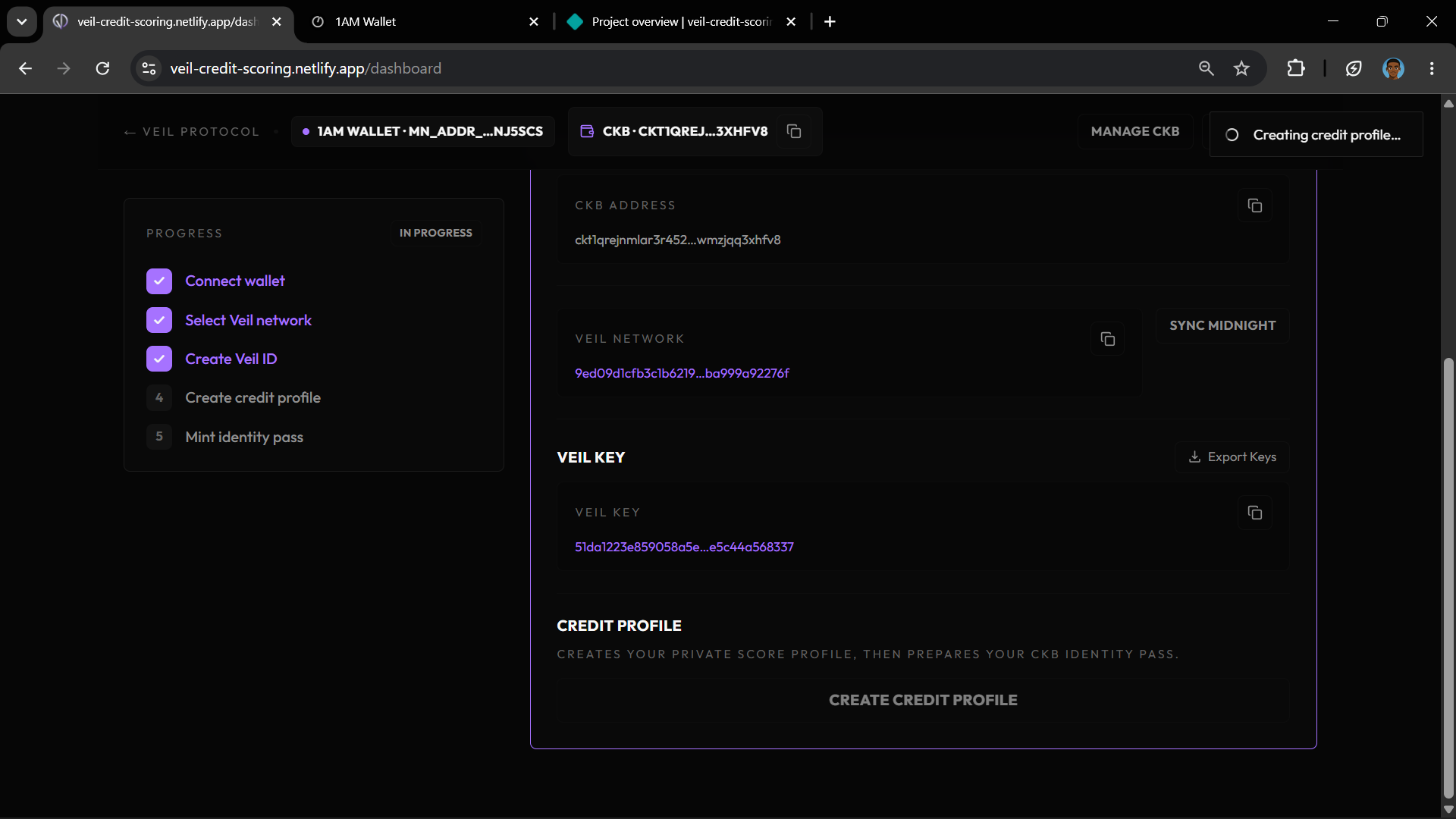Image resolution: width=1456 pixels, height=819 pixels.
Task: Restore down the browser window
Action: click(1382, 21)
